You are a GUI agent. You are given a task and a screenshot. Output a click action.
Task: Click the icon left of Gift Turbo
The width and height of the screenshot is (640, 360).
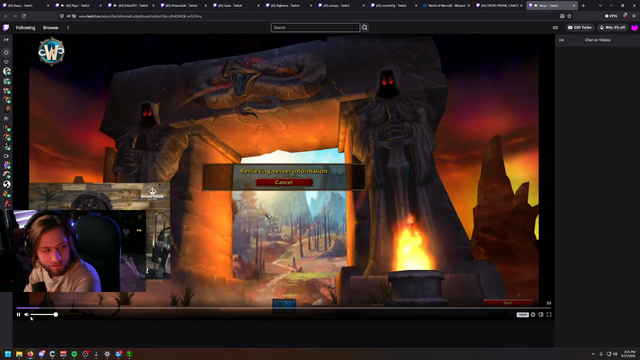pos(555,27)
